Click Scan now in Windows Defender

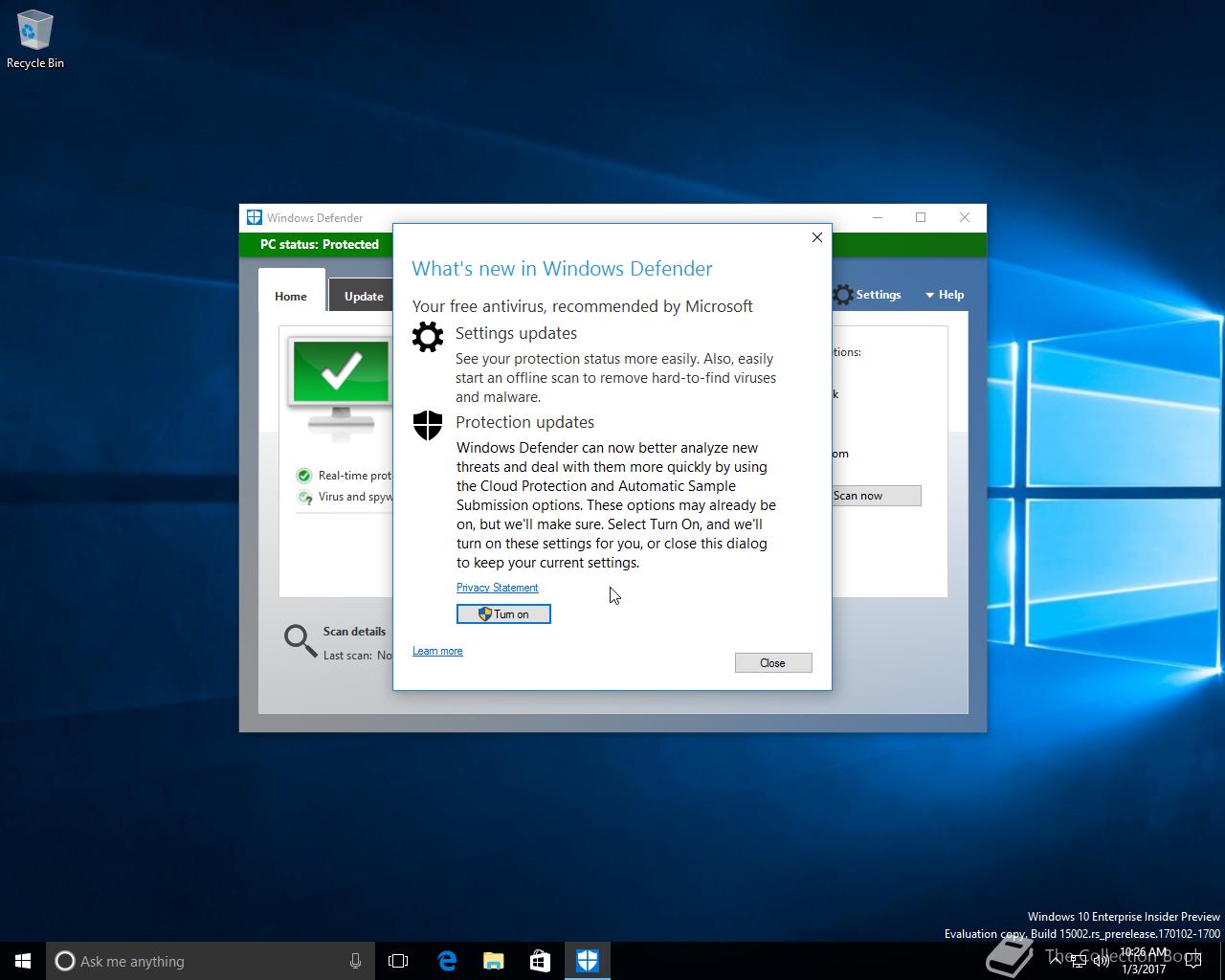point(876,496)
